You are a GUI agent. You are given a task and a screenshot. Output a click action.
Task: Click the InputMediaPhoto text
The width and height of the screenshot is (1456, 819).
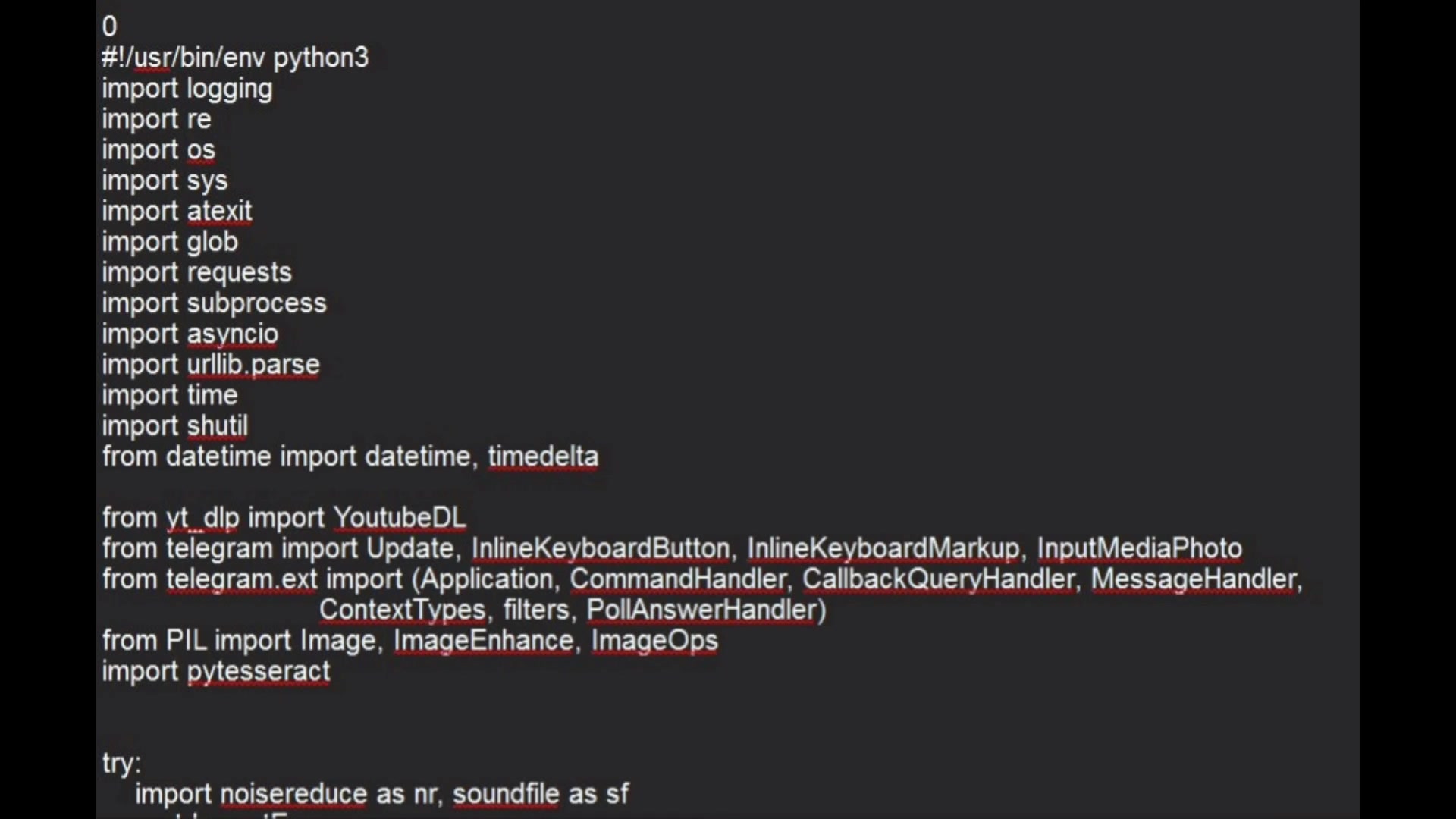coord(1139,549)
